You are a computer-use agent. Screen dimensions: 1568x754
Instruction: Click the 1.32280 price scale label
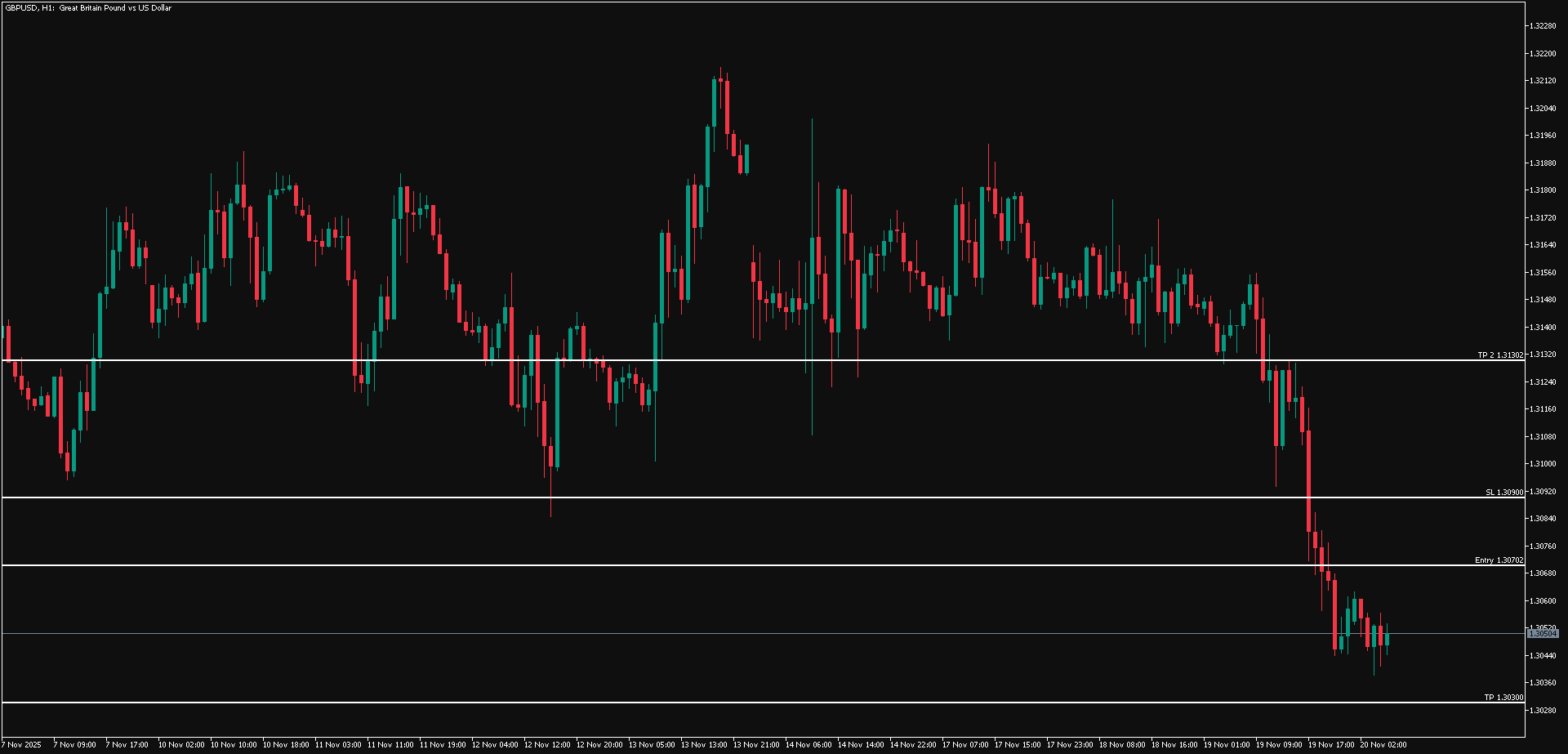pos(1543,26)
